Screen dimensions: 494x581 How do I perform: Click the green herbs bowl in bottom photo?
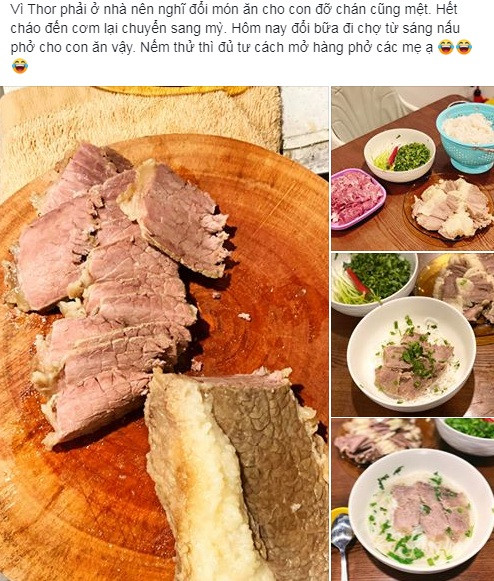(465, 436)
